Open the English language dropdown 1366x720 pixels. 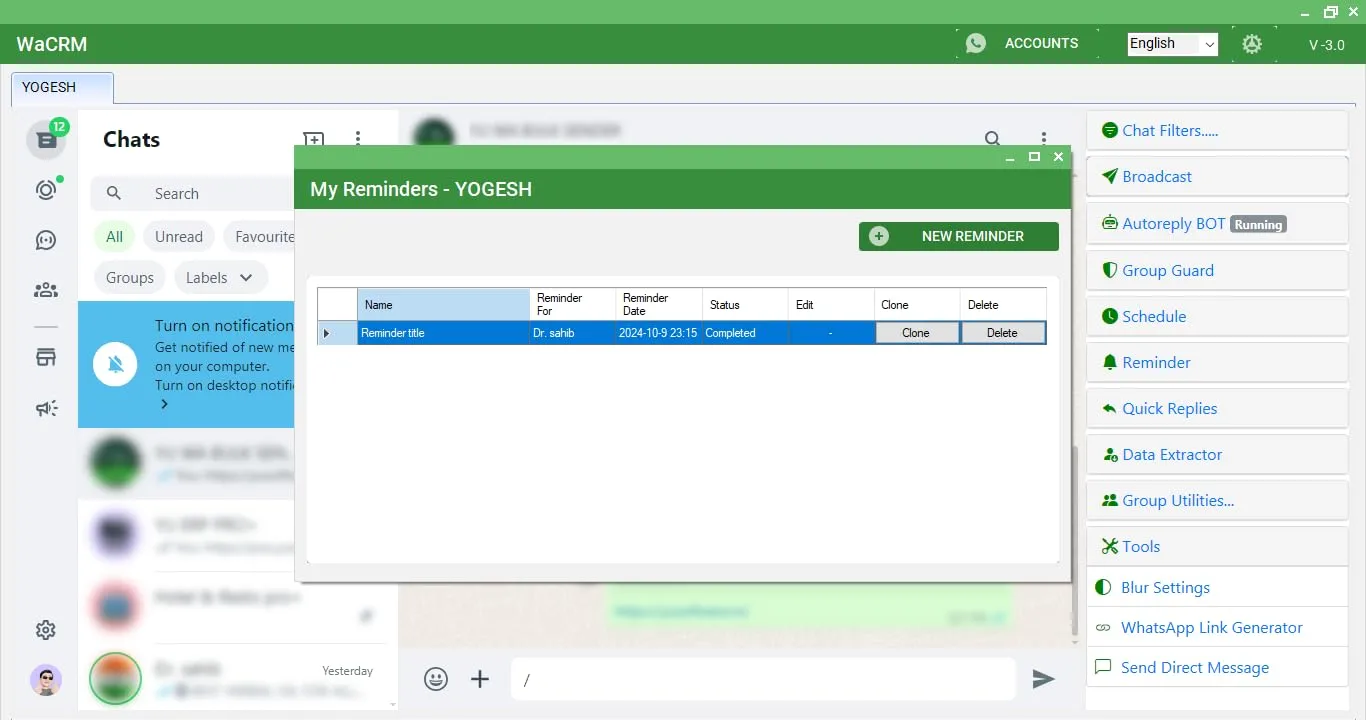coord(1172,44)
